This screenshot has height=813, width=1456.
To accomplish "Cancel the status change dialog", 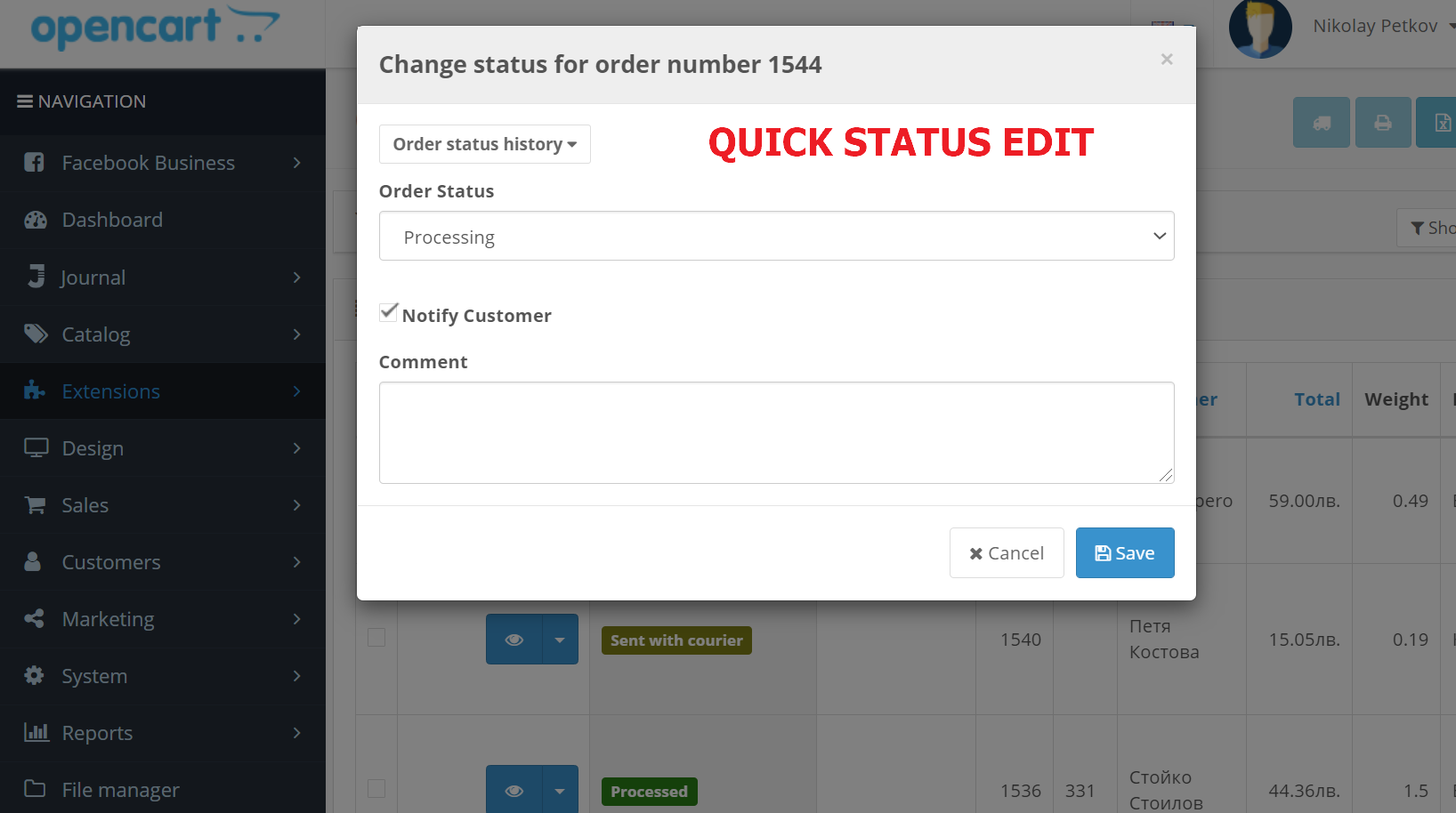I will pos(1006,553).
